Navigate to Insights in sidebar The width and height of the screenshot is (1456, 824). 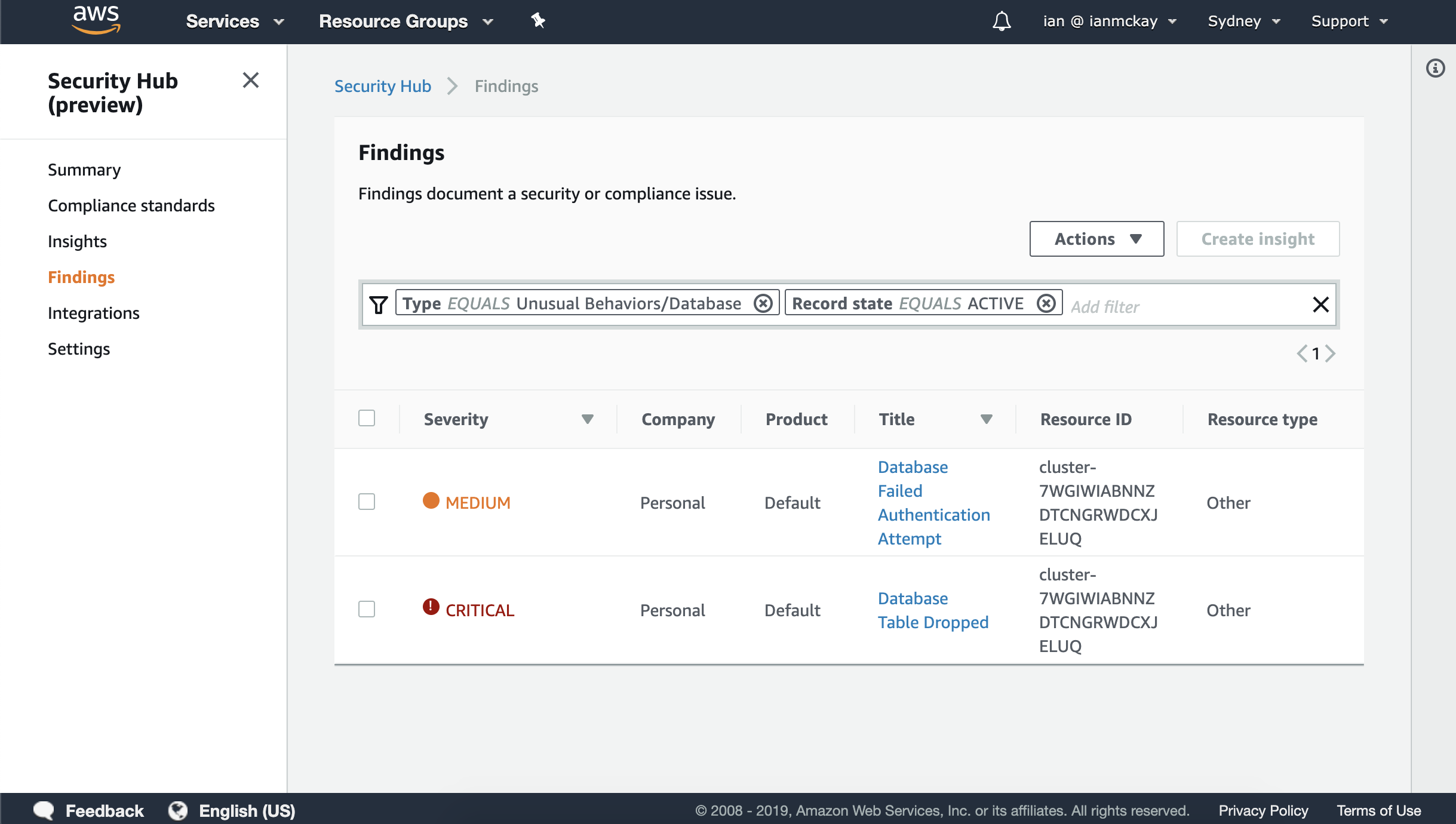click(x=77, y=241)
